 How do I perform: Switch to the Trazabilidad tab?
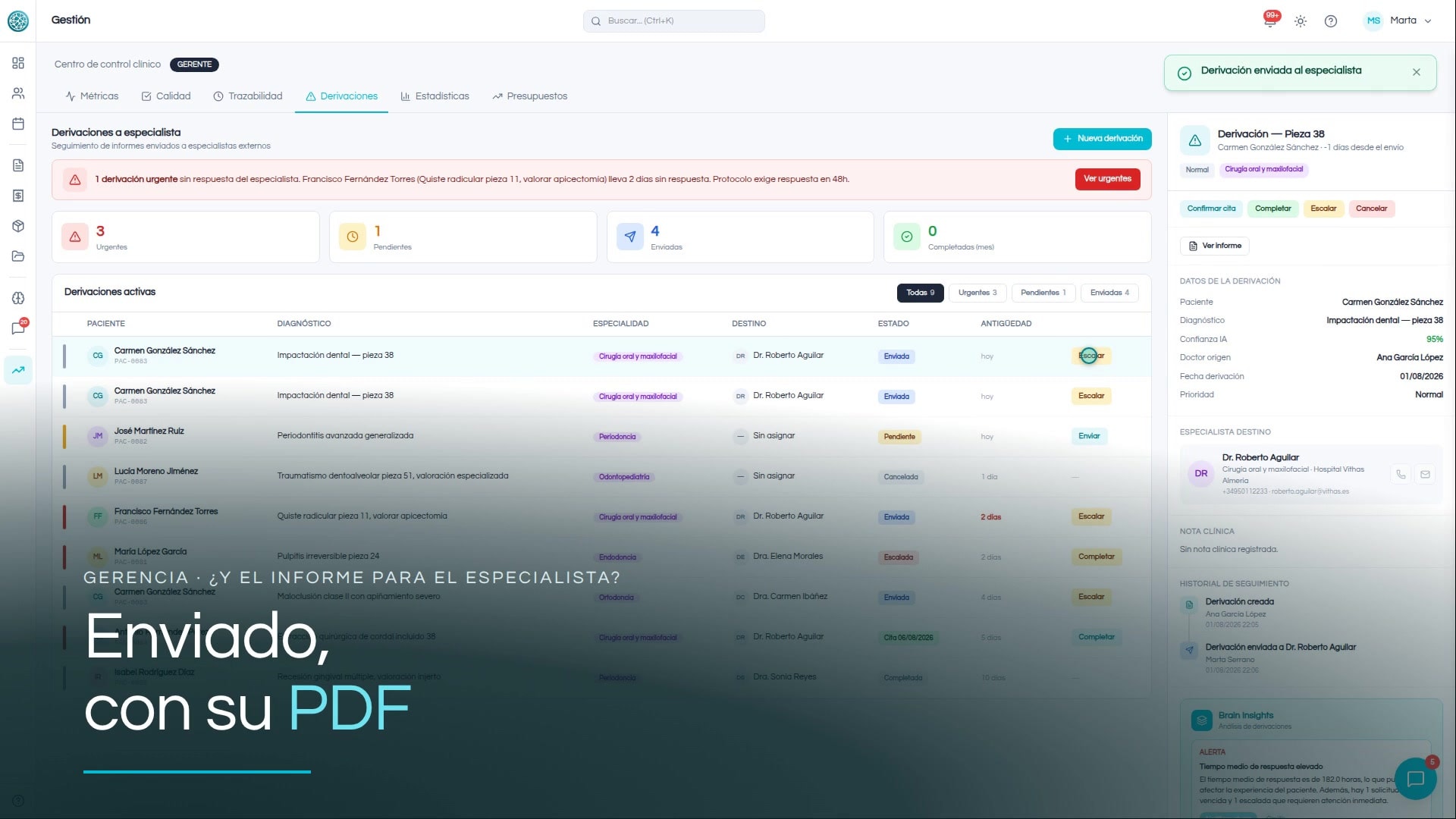(x=248, y=96)
